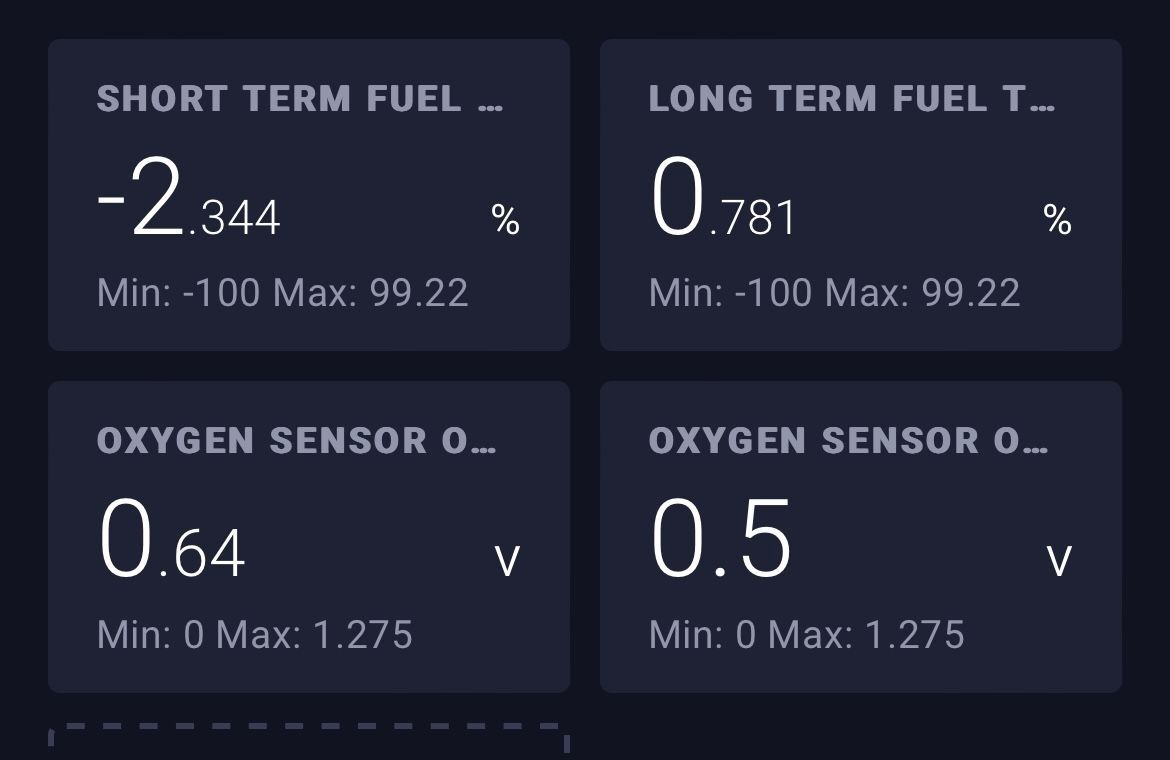Select the 0.5 oxygen sensor voltage reading
Image resolution: width=1170 pixels, height=760 pixels.
click(x=721, y=541)
